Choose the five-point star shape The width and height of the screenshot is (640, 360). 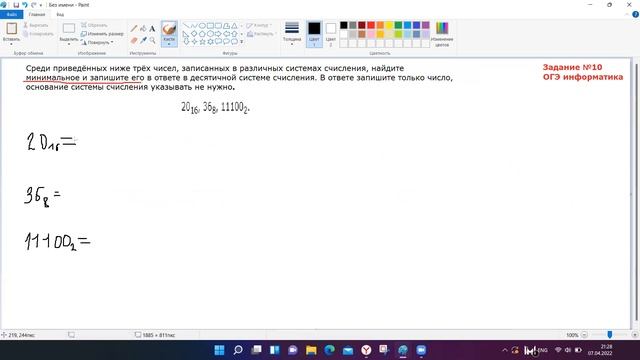click(x=202, y=42)
